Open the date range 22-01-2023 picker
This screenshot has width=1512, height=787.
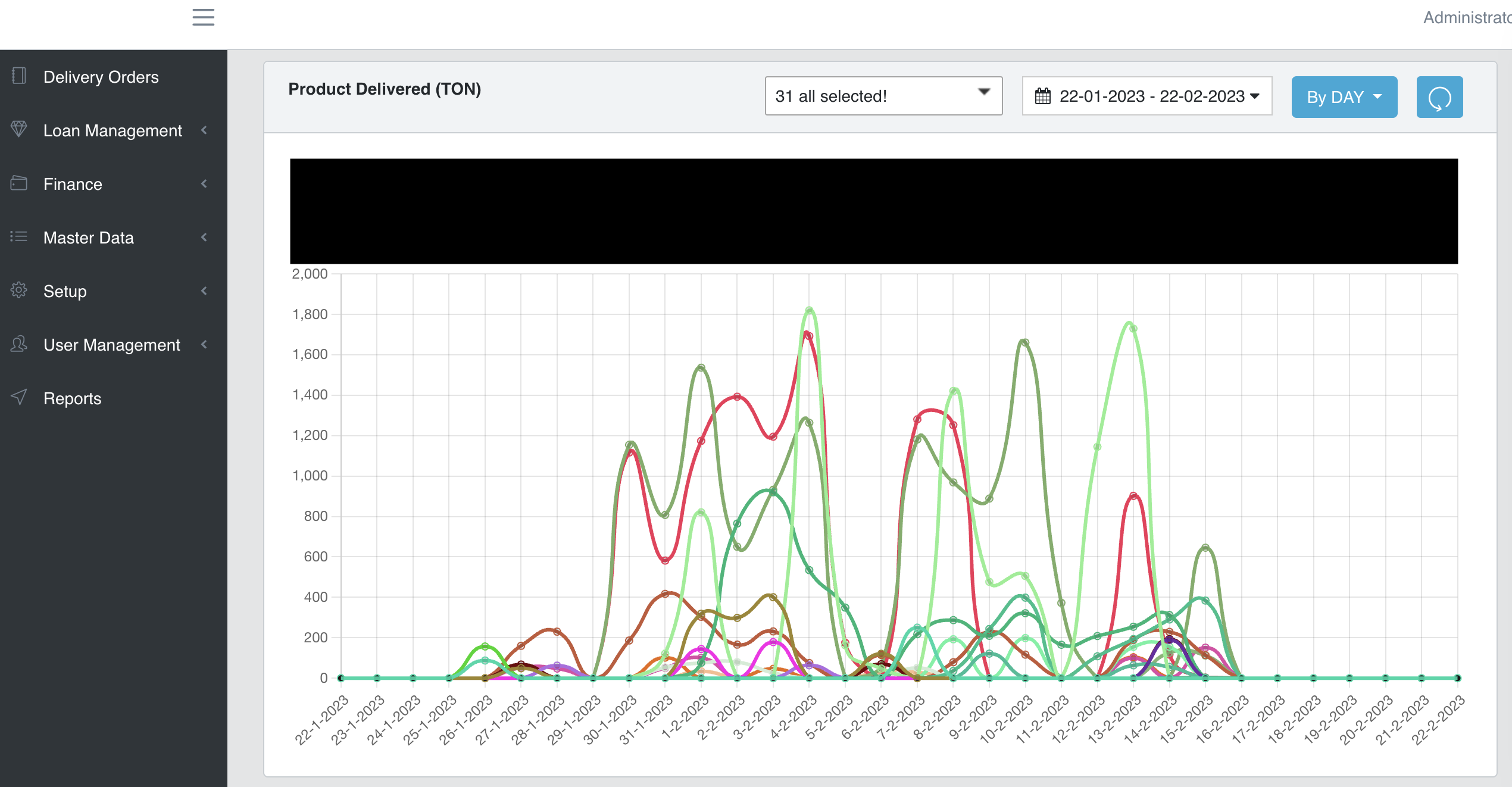tap(1147, 96)
